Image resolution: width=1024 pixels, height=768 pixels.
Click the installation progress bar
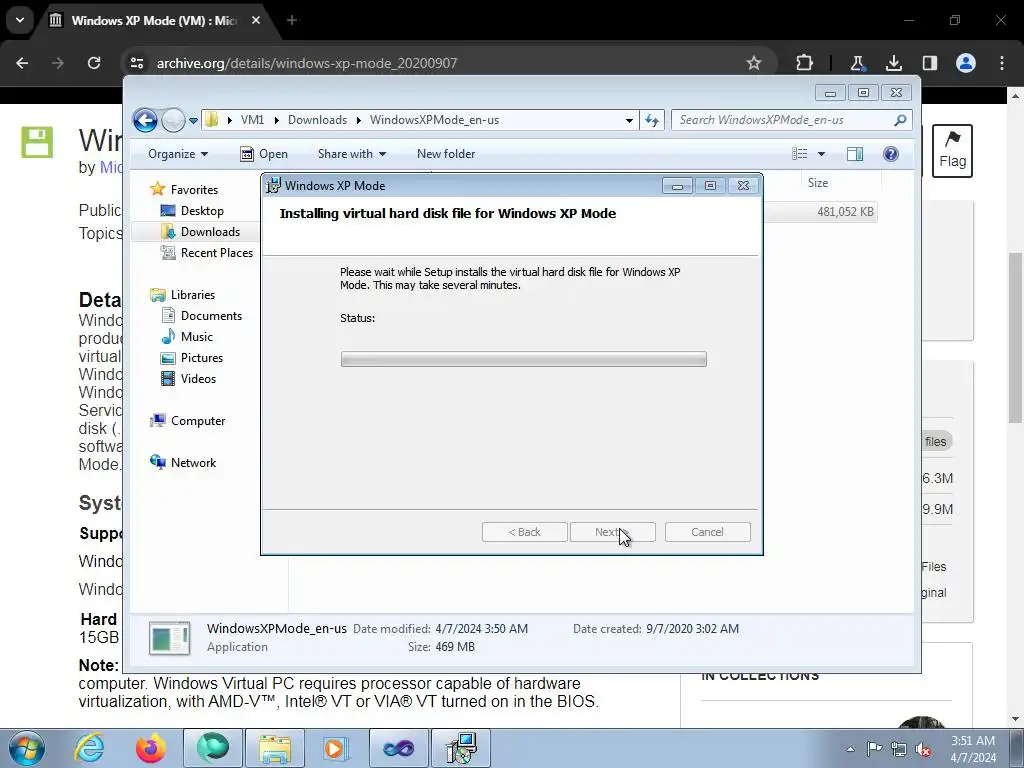click(523, 359)
